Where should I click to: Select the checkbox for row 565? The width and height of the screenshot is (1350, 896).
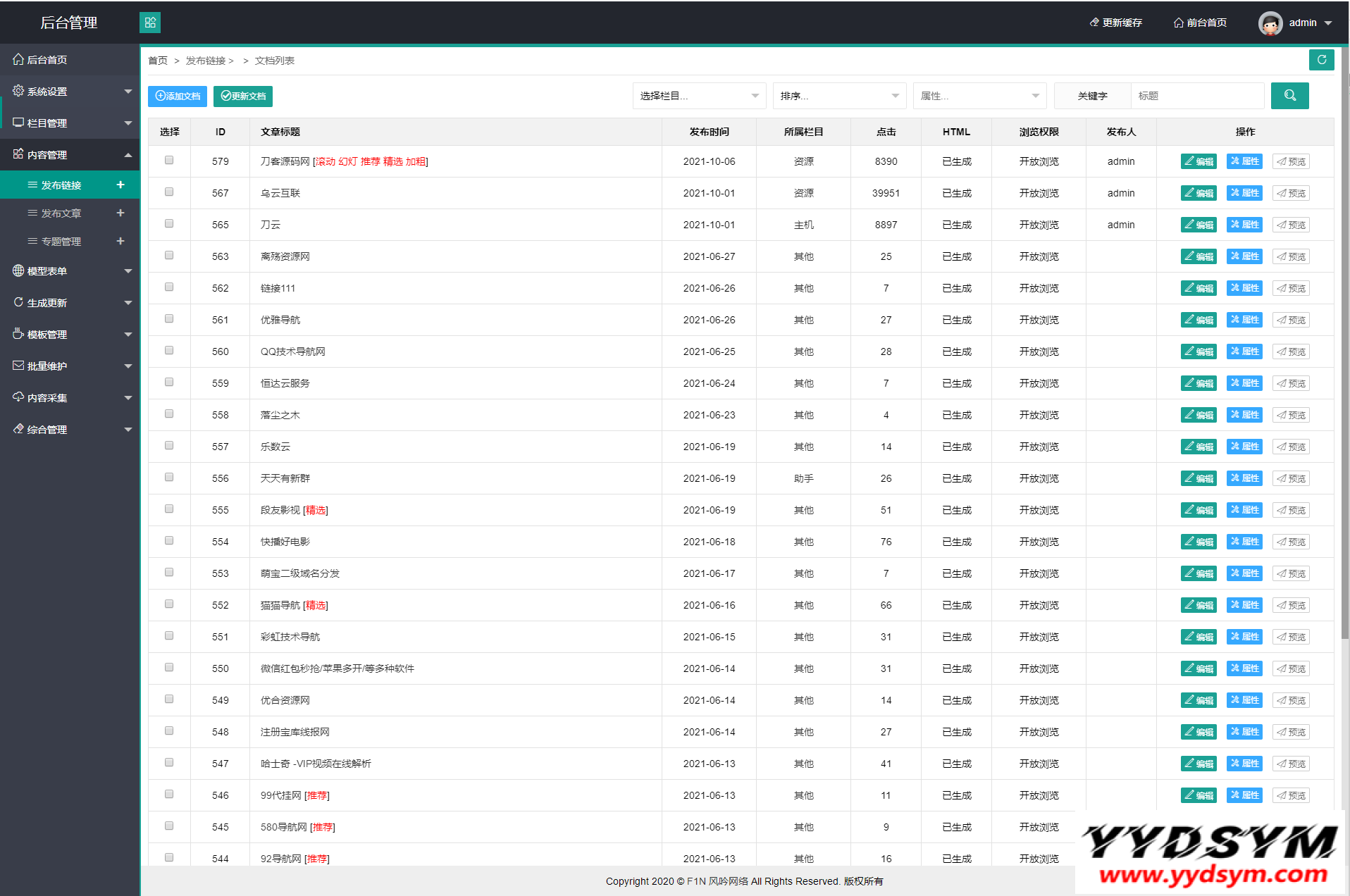(169, 224)
